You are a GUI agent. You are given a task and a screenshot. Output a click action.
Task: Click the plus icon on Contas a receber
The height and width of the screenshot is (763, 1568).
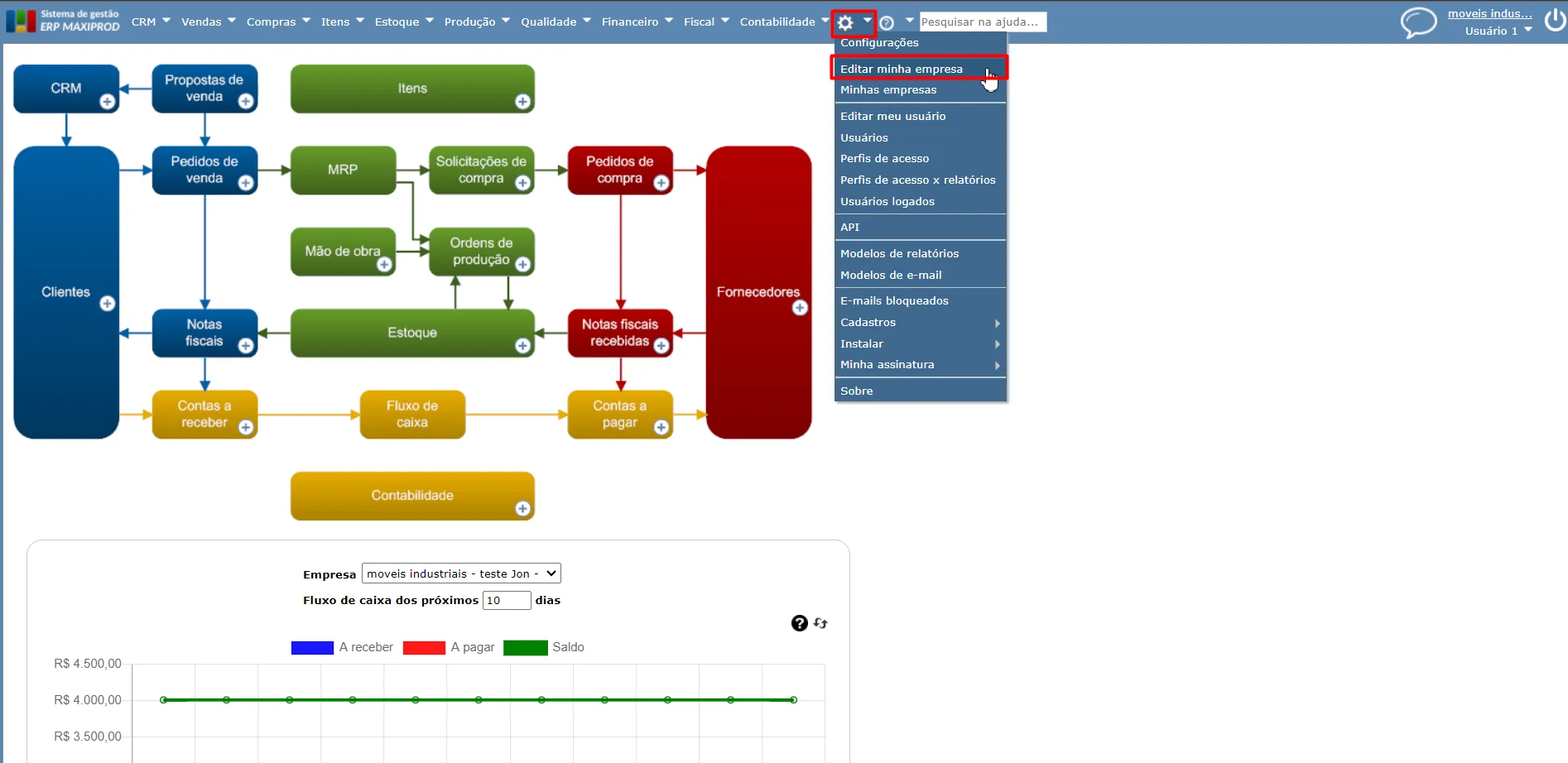[246, 427]
